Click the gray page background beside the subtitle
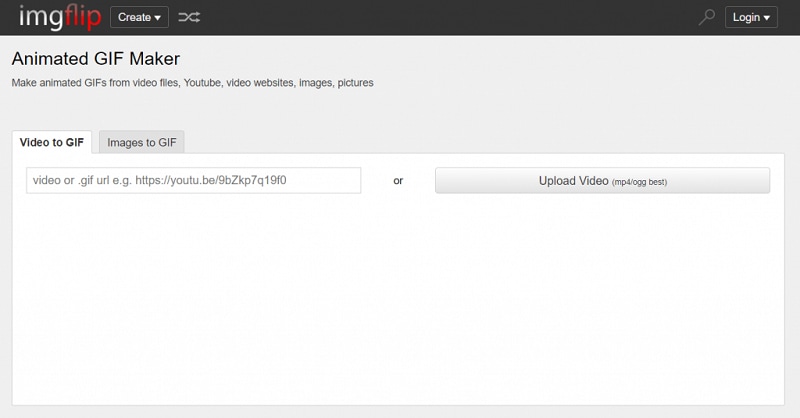 click(580, 83)
